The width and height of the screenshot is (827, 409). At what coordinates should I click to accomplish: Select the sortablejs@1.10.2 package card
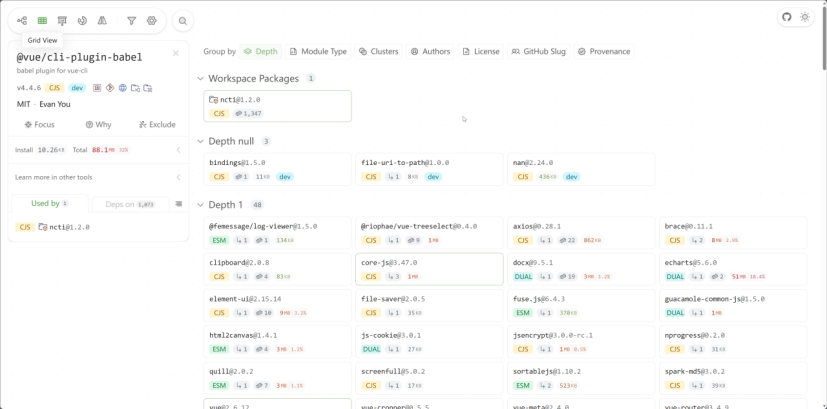581,378
